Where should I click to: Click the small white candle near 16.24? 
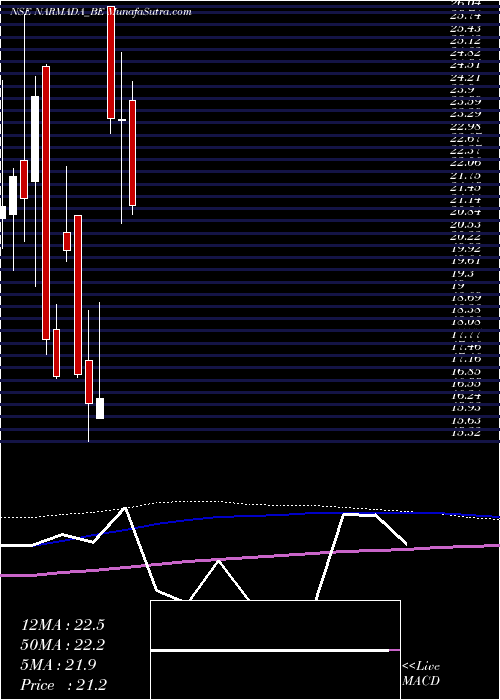(100, 408)
